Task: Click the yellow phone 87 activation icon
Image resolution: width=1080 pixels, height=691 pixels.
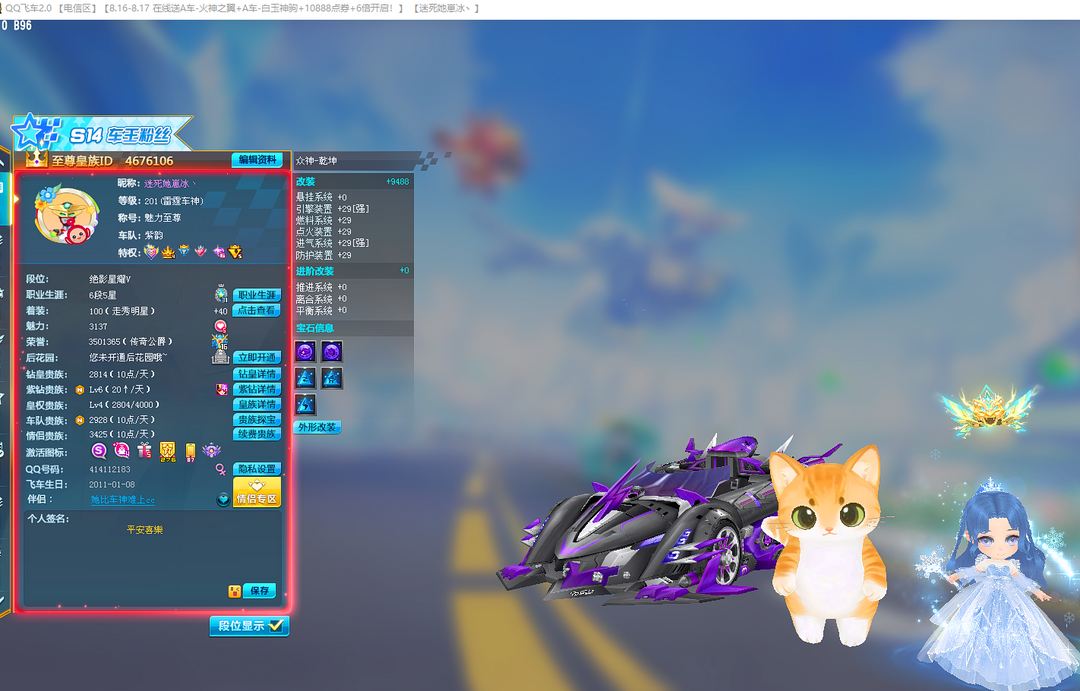Action: pos(190,452)
